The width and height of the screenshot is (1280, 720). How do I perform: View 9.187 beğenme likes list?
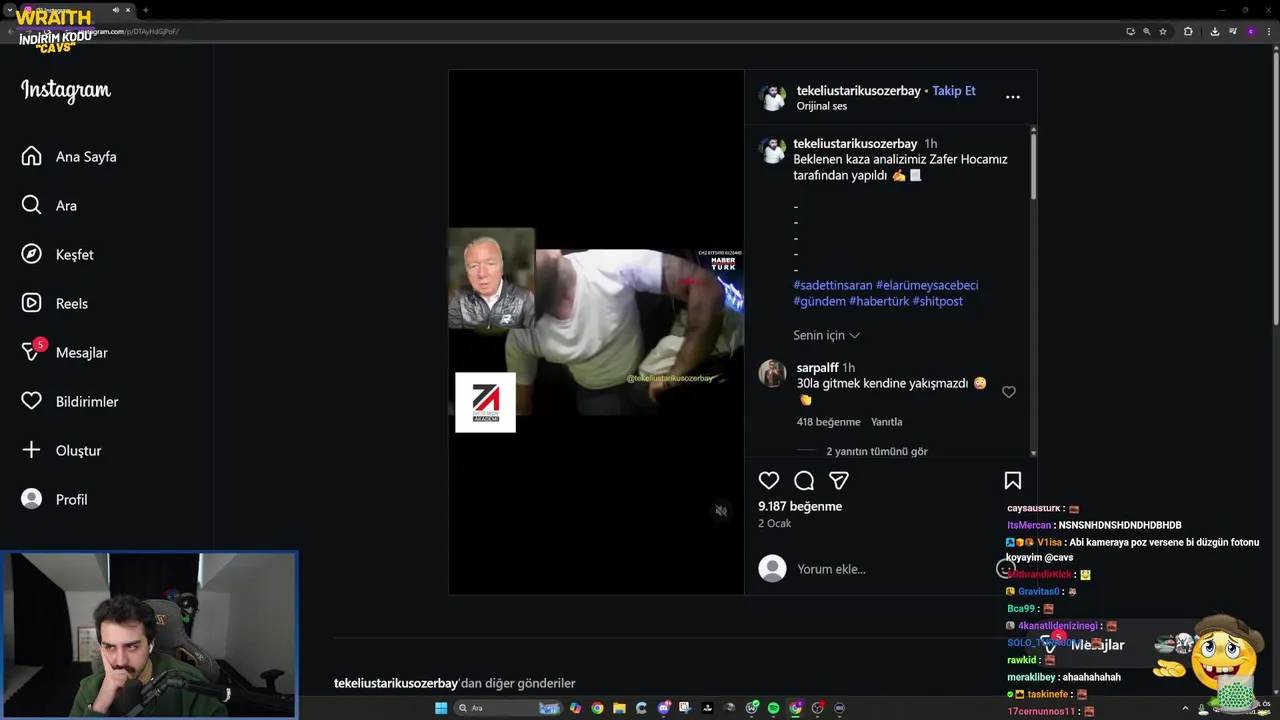coord(800,507)
